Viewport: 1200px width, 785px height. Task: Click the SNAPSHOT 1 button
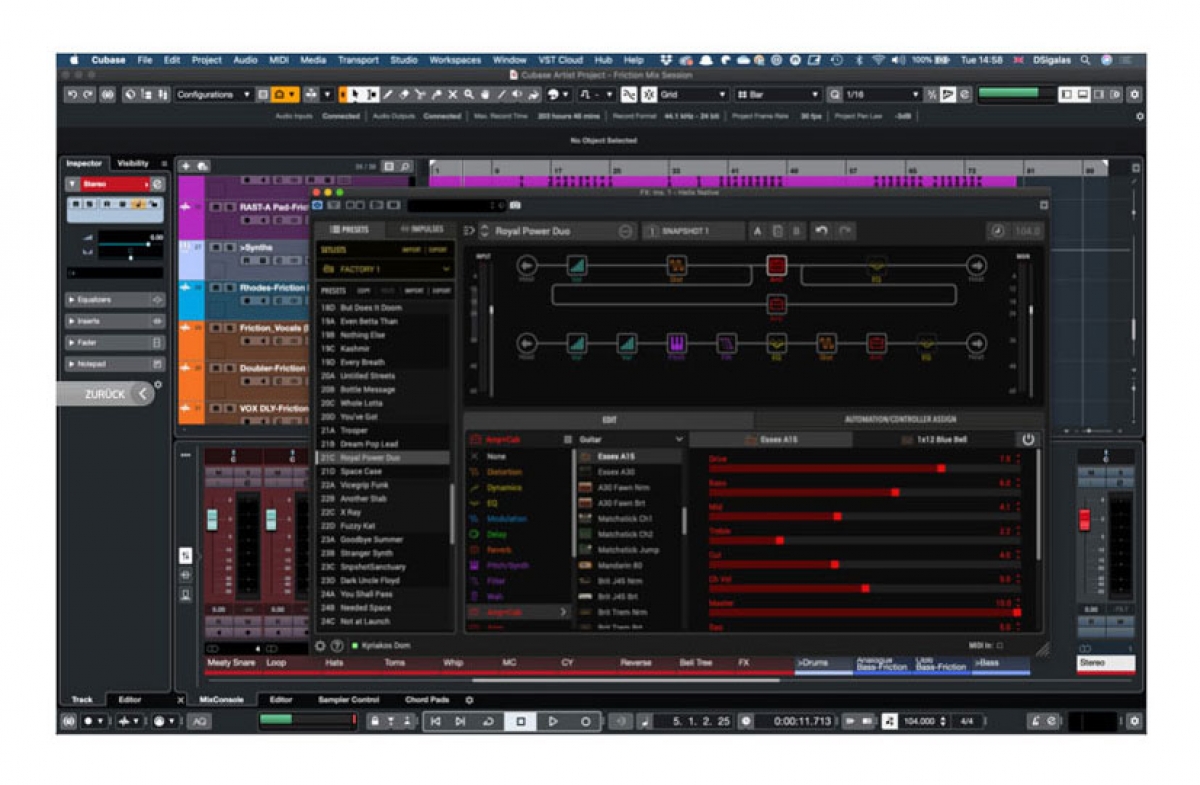coord(692,231)
